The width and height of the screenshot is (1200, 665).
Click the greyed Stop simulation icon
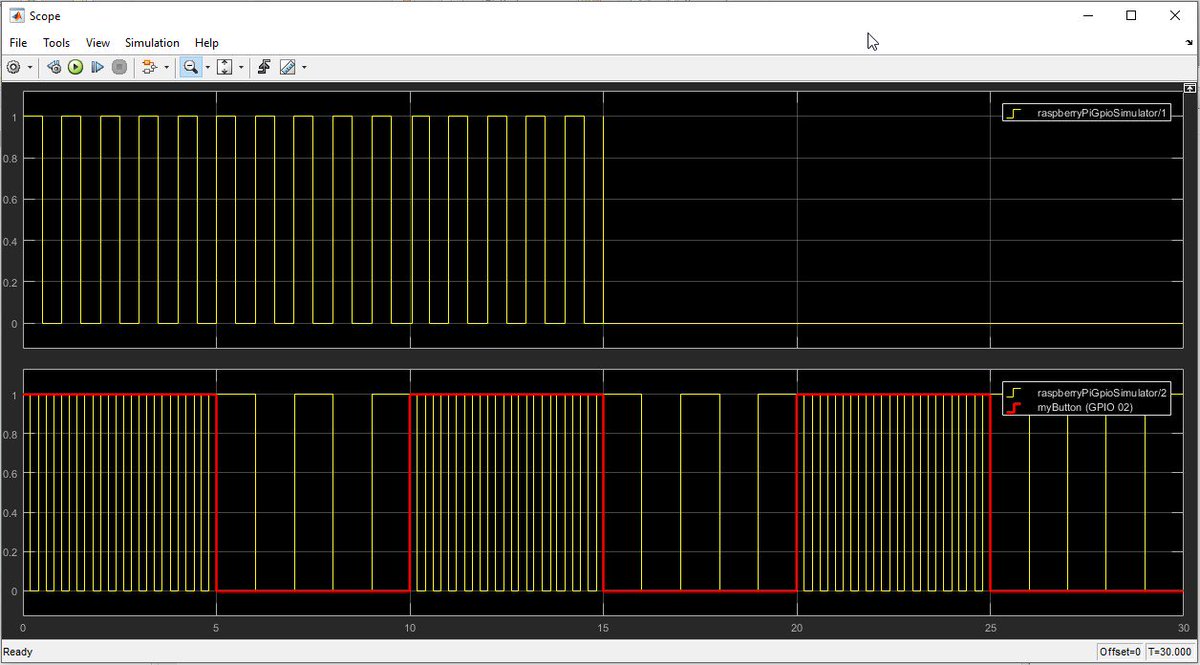coord(120,67)
